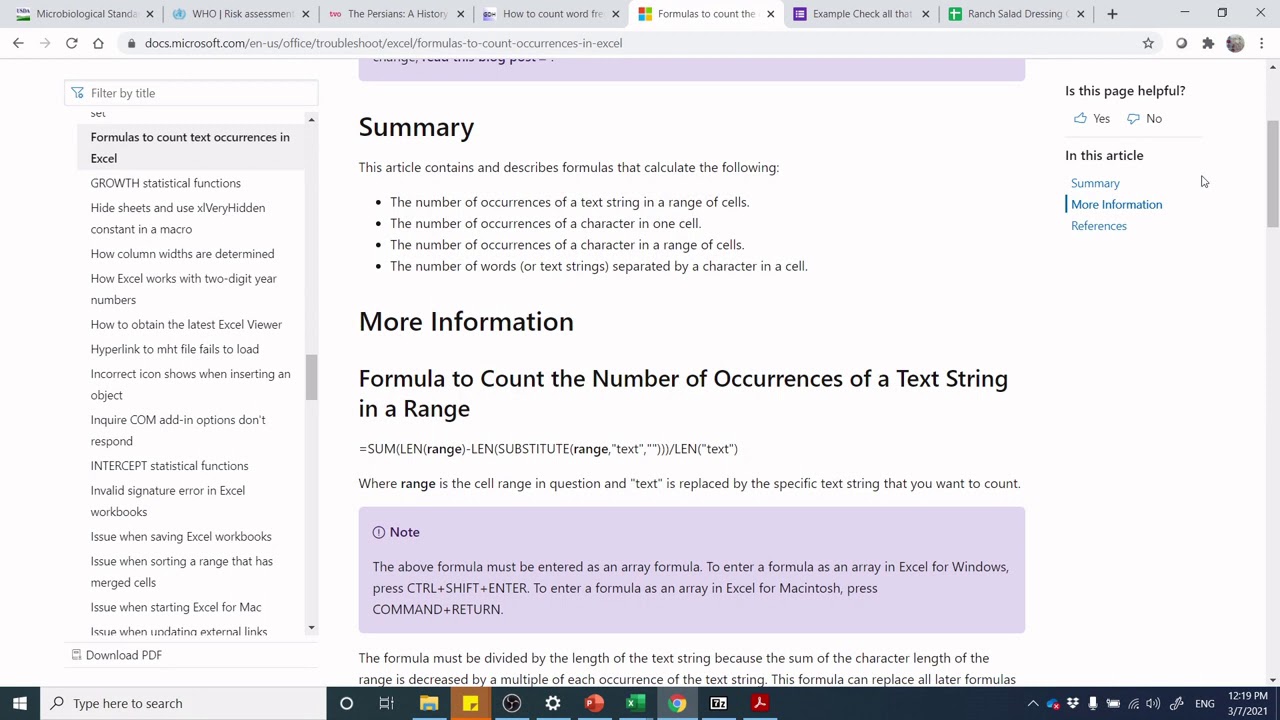
Task: Open How column widths are determined article
Action: (x=182, y=254)
